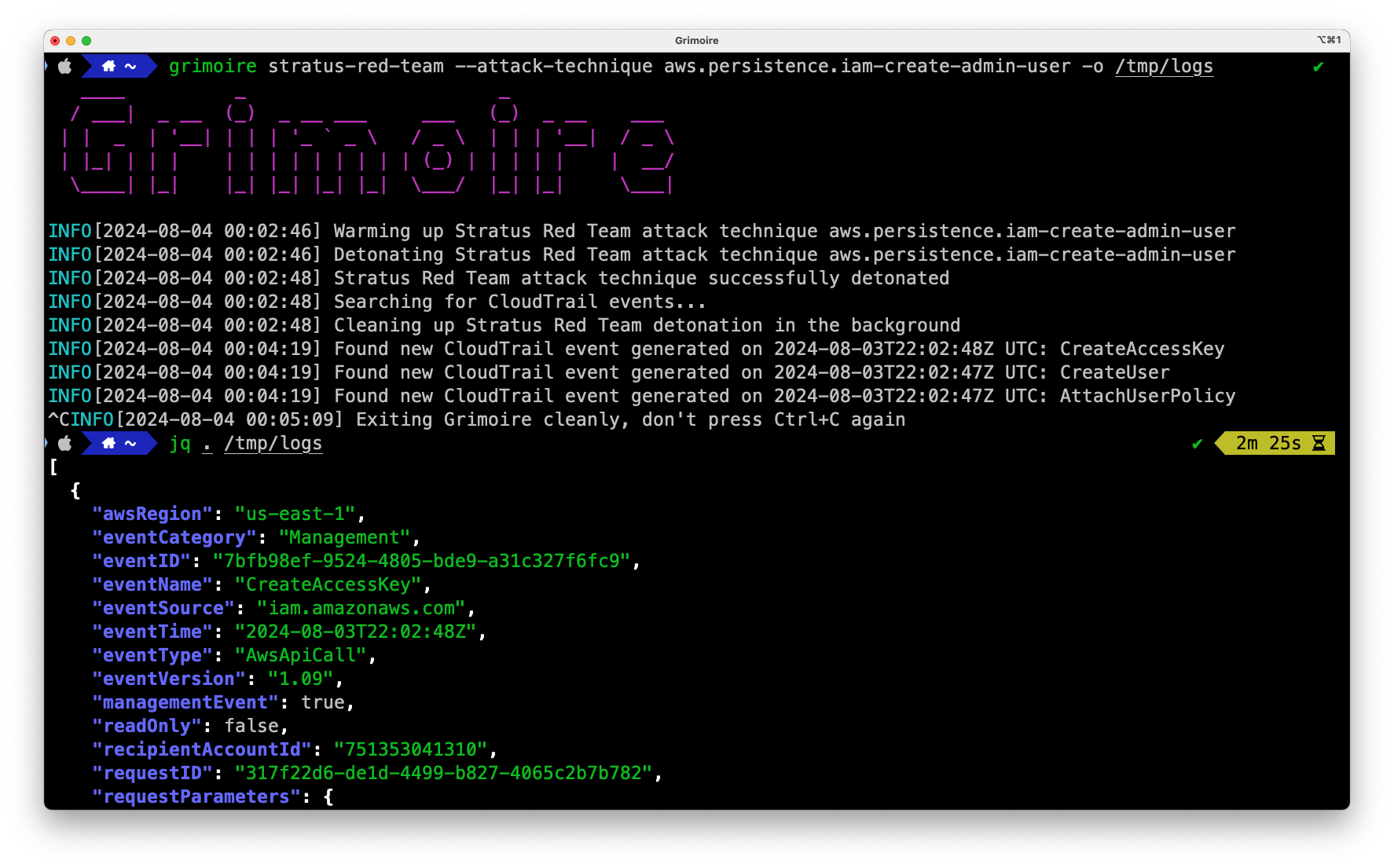Click the underlined /tmp/logs path after jq
Screen dimensions: 1394x868
click(x=273, y=444)
